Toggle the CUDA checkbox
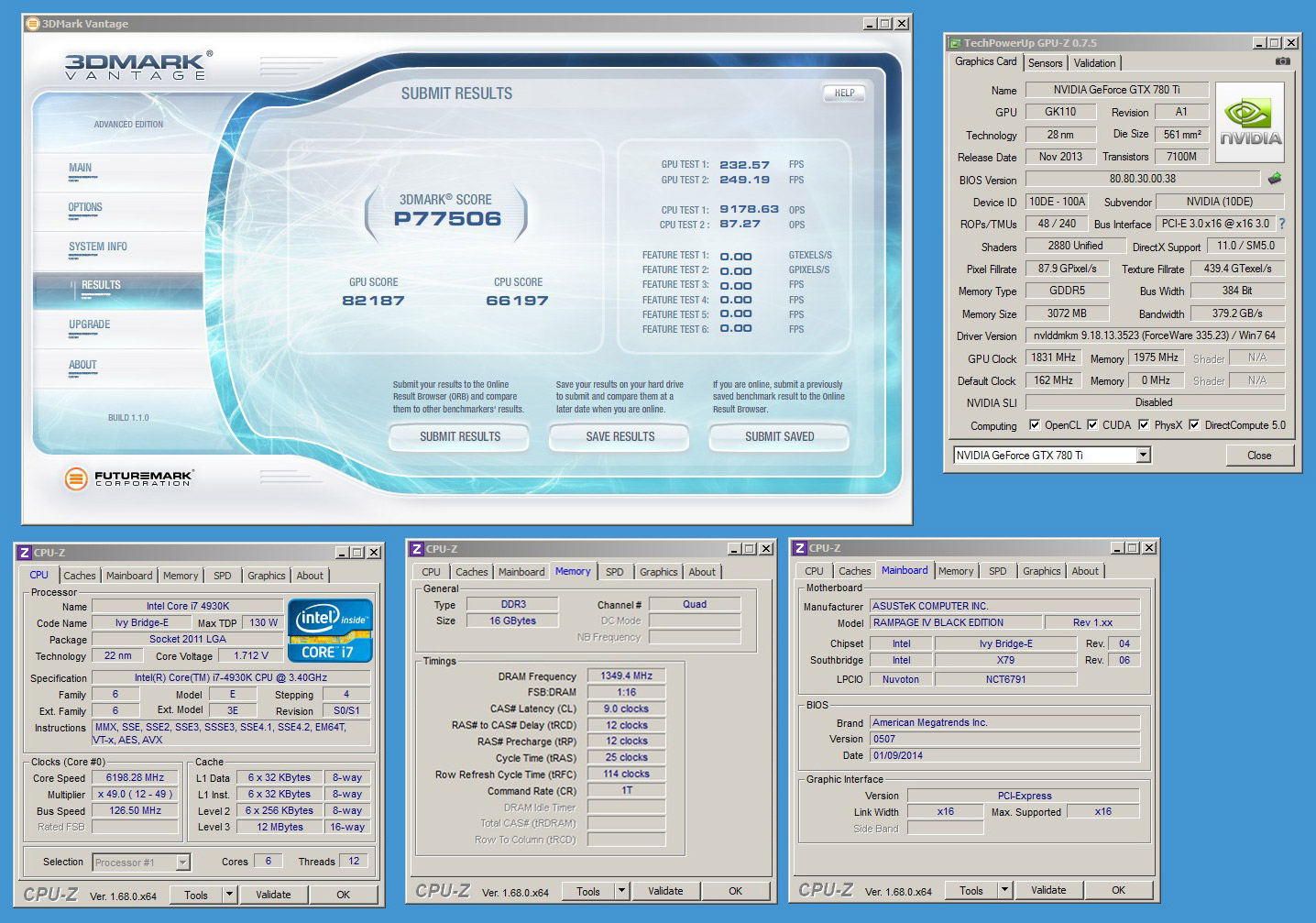 1091,425
